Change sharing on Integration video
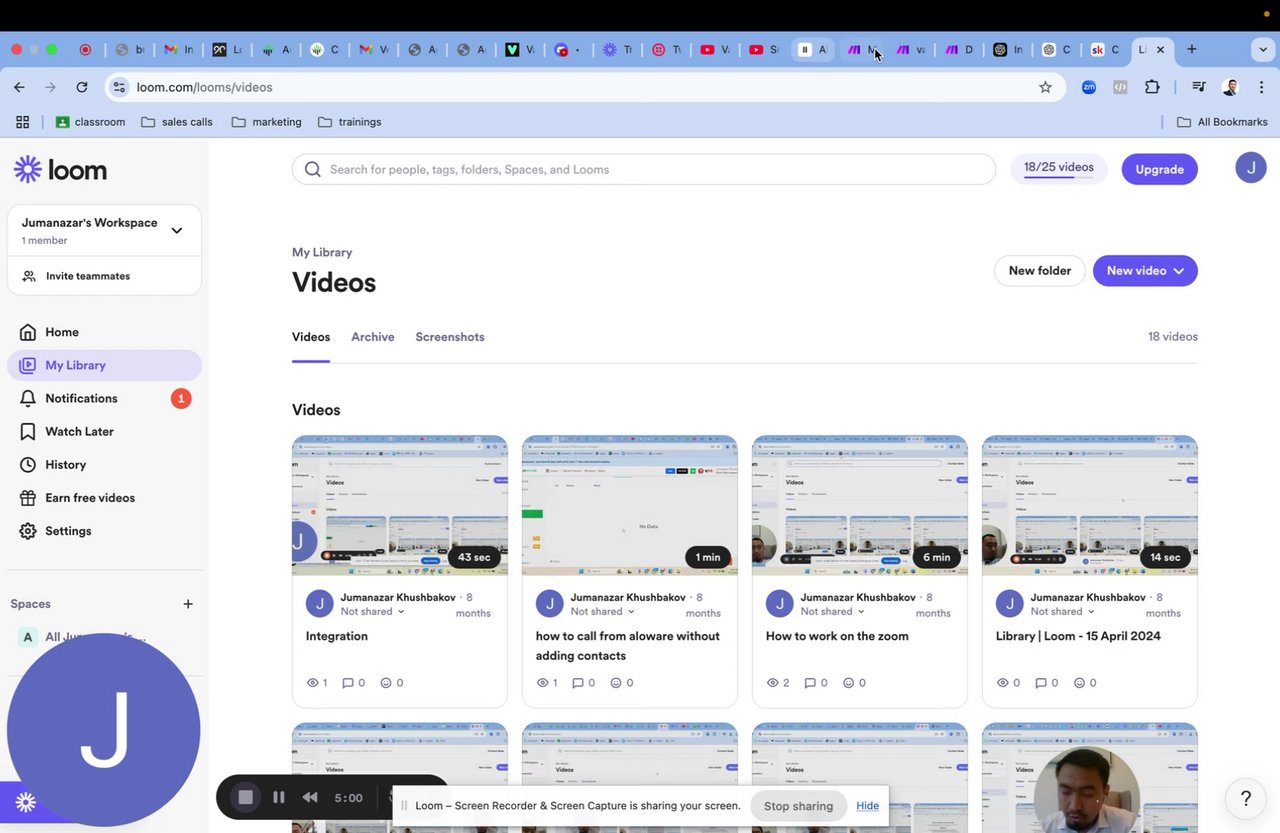Viewport: 1280px width, 833px height. click(x=372, y=612)
